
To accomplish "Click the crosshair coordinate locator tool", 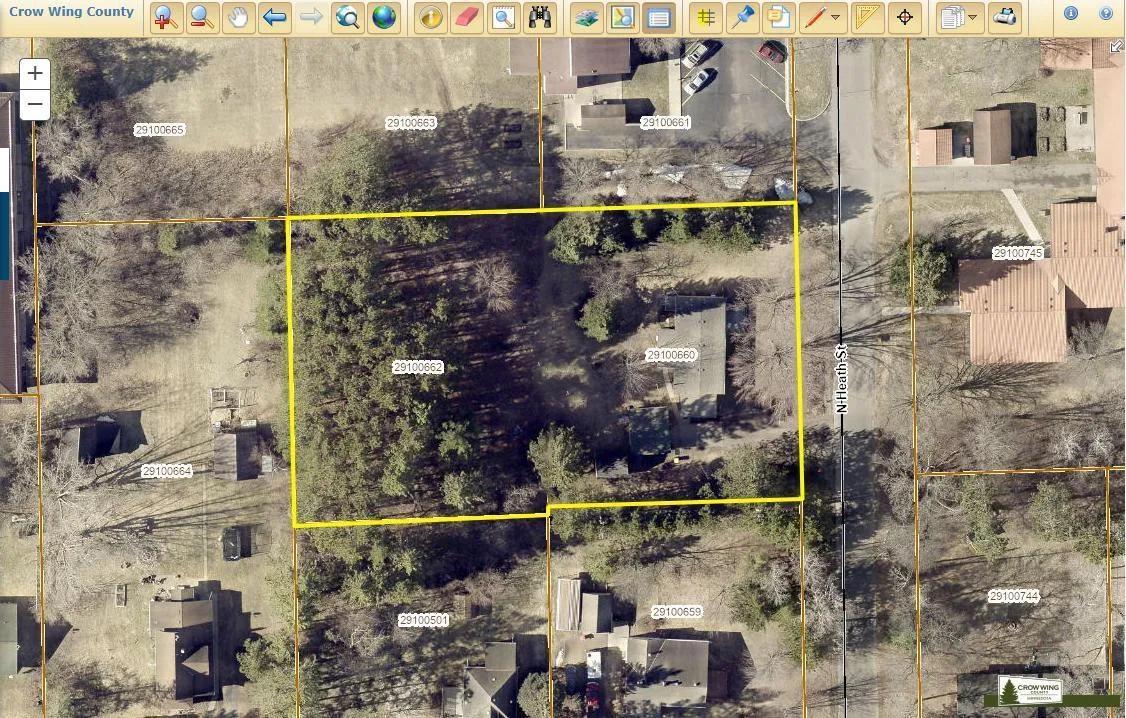I will (x=905, y=17).
